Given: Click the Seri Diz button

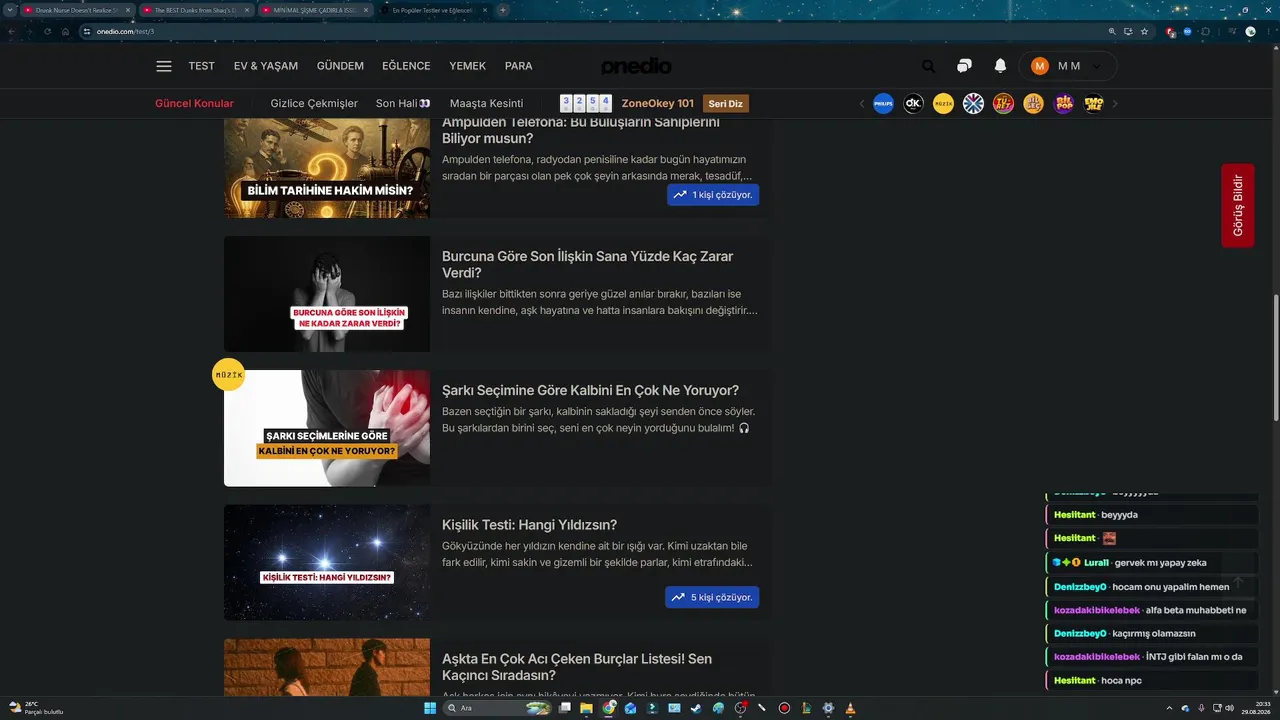Looking at the screenshot, I should pyautogui.click(x=726, y=103).
